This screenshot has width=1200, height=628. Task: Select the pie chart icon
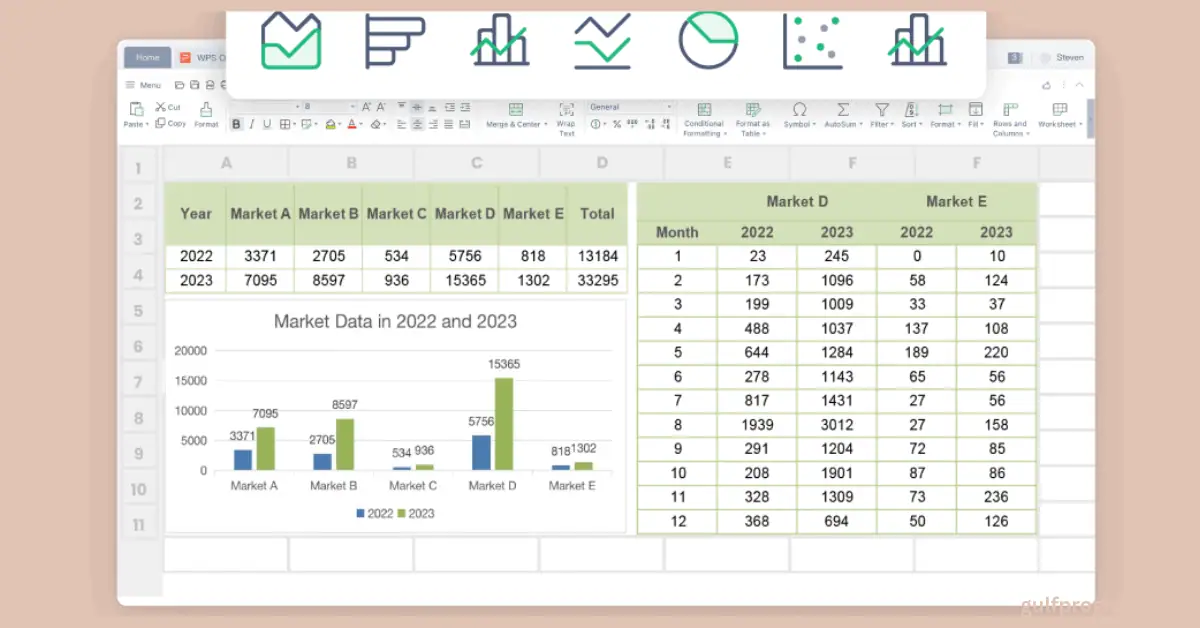tap(708, 41)
